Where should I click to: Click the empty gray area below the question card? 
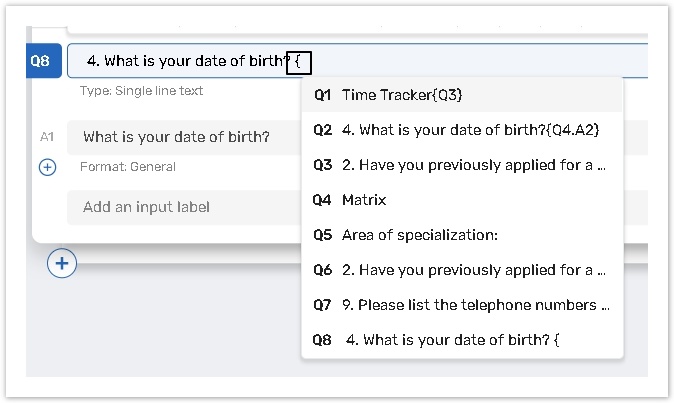click(160, 330)
